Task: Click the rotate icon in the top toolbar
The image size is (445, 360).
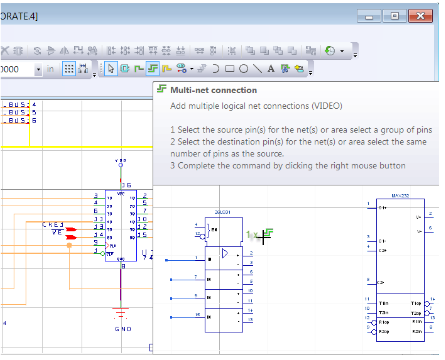Action: click(37, 51)
